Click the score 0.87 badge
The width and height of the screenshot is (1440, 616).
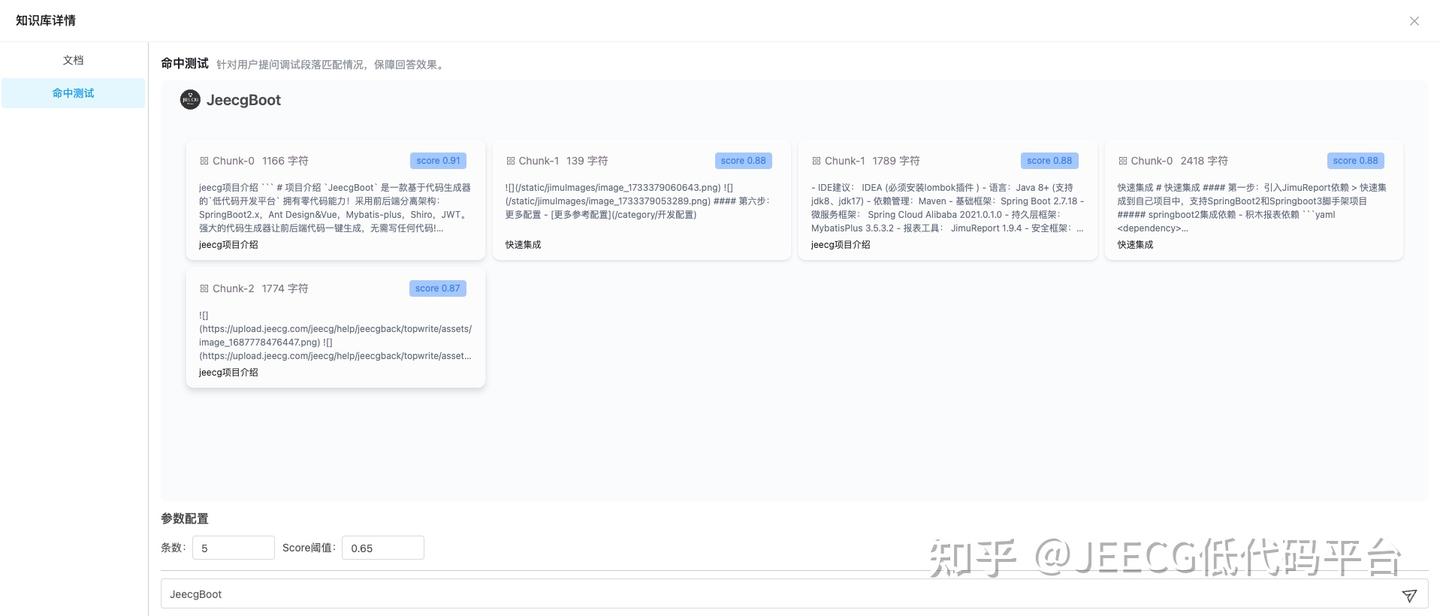click(438, 289)
